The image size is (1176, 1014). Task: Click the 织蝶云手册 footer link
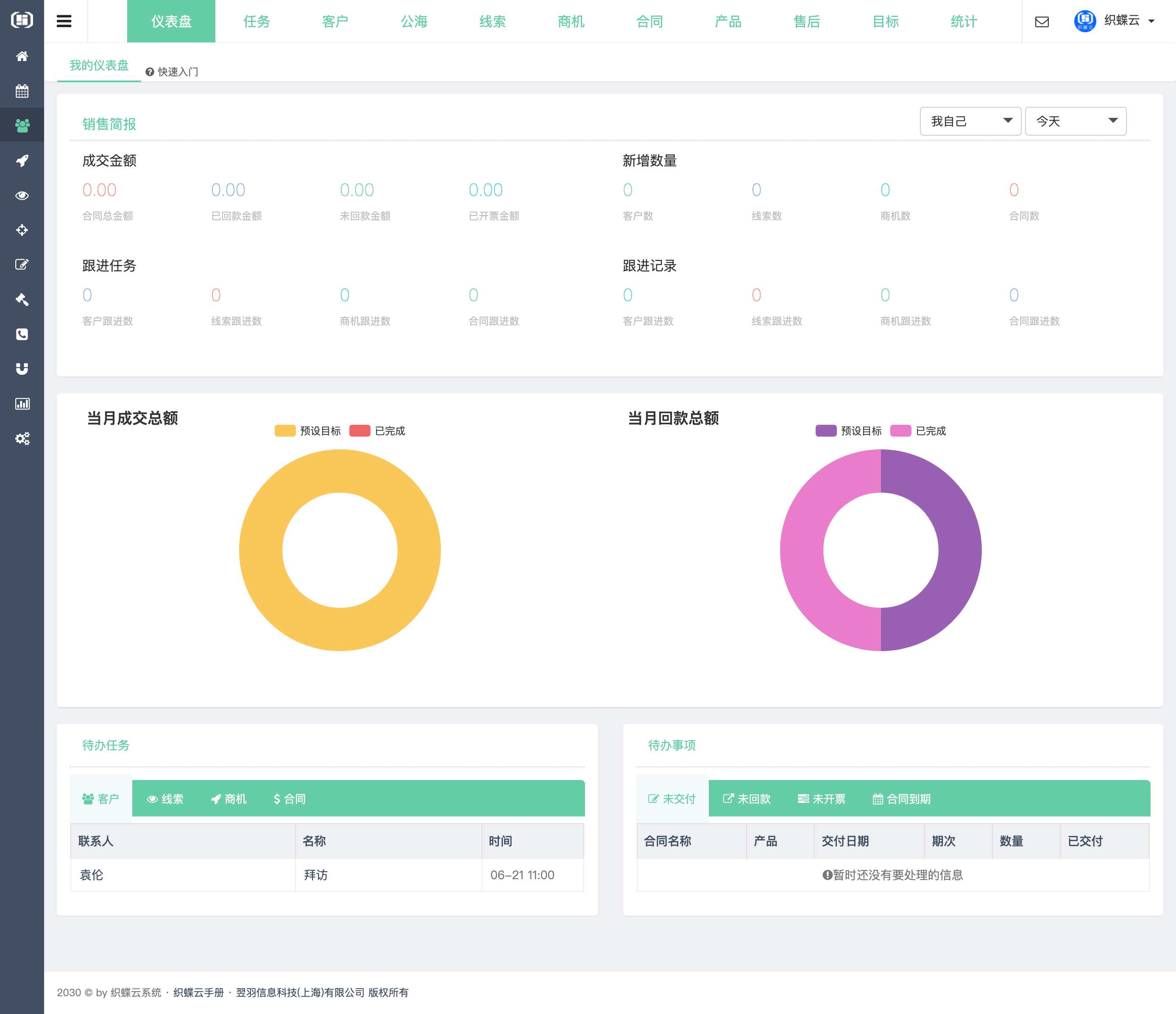click(199, 992)
